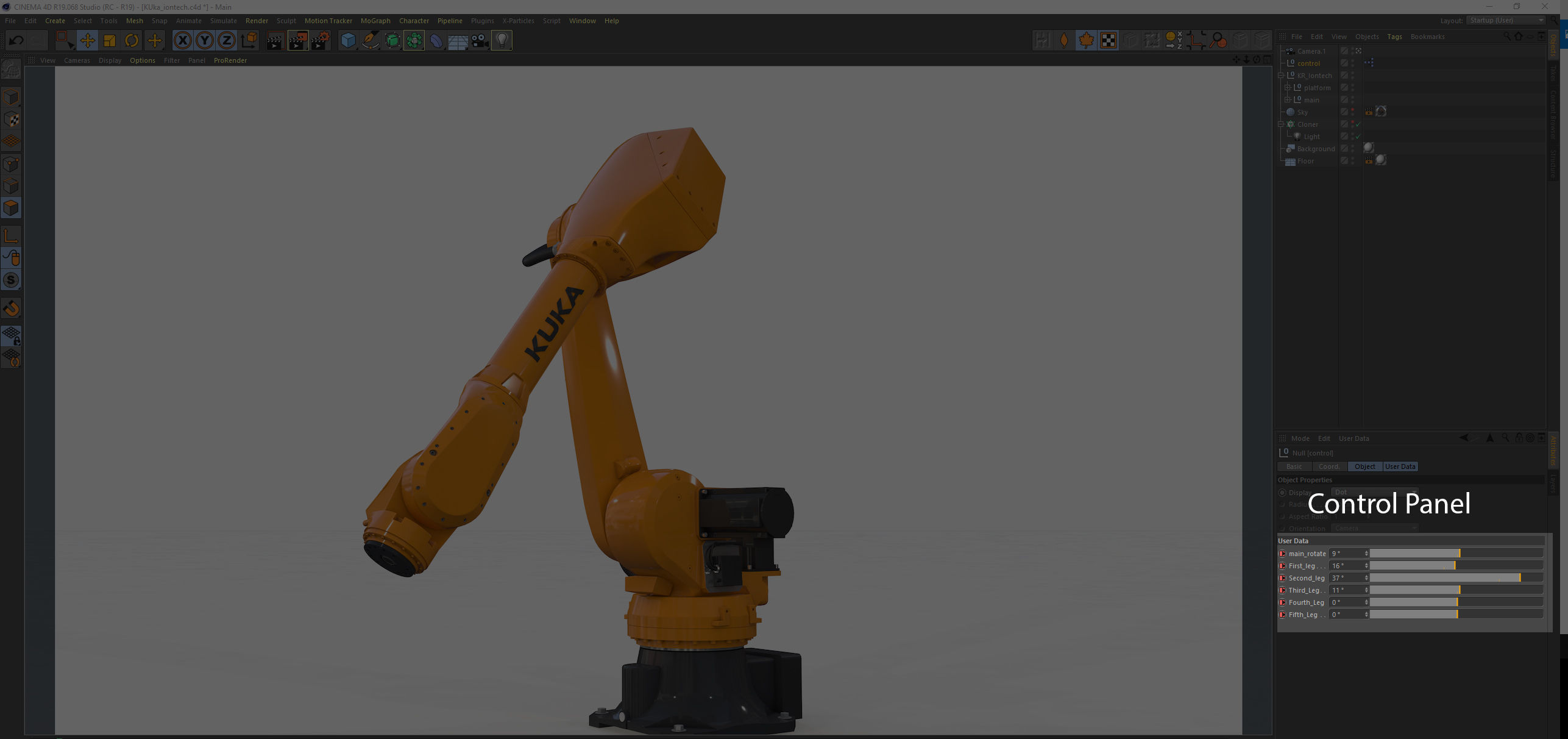The height and width of the screenshot is (739, 1568).
Task: Collapse the KR_Iontech hierarchy
Action: [x=1282, y=76]
